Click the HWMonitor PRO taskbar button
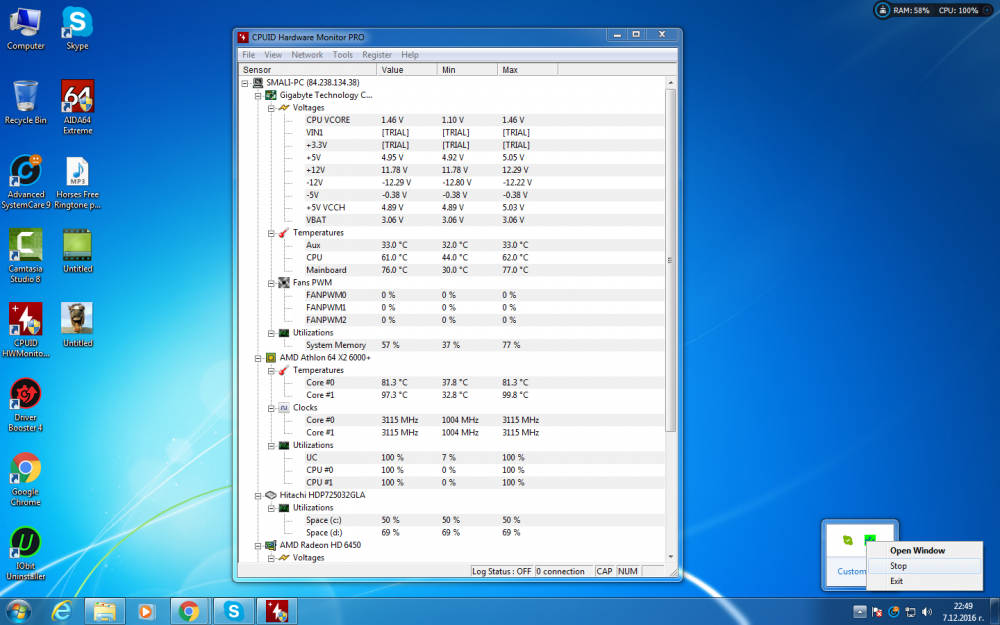 click(x=277, y=612)
